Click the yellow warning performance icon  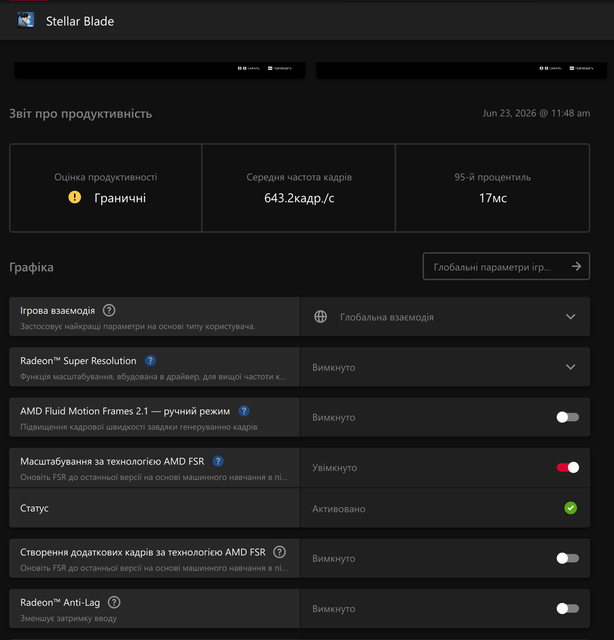[75, 198]
